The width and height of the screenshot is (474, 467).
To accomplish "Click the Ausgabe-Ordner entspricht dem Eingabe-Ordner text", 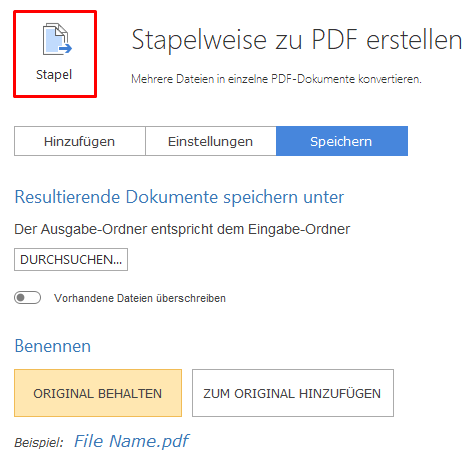I will pos(195,229).
